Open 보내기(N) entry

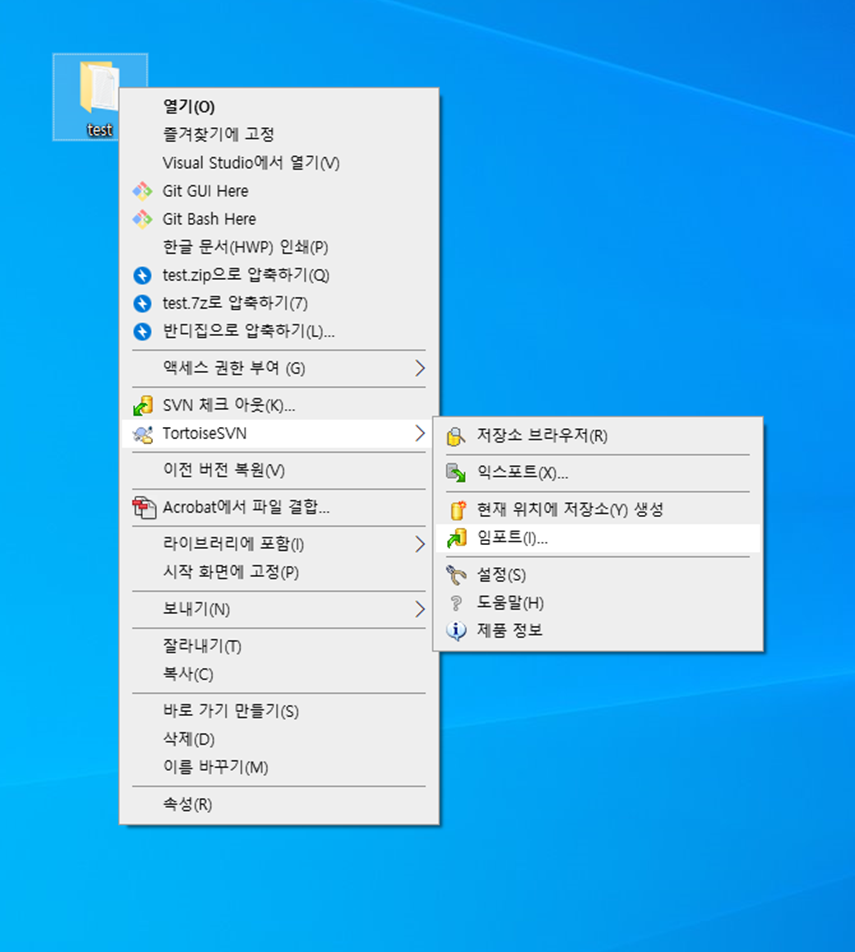coord(279,610)
